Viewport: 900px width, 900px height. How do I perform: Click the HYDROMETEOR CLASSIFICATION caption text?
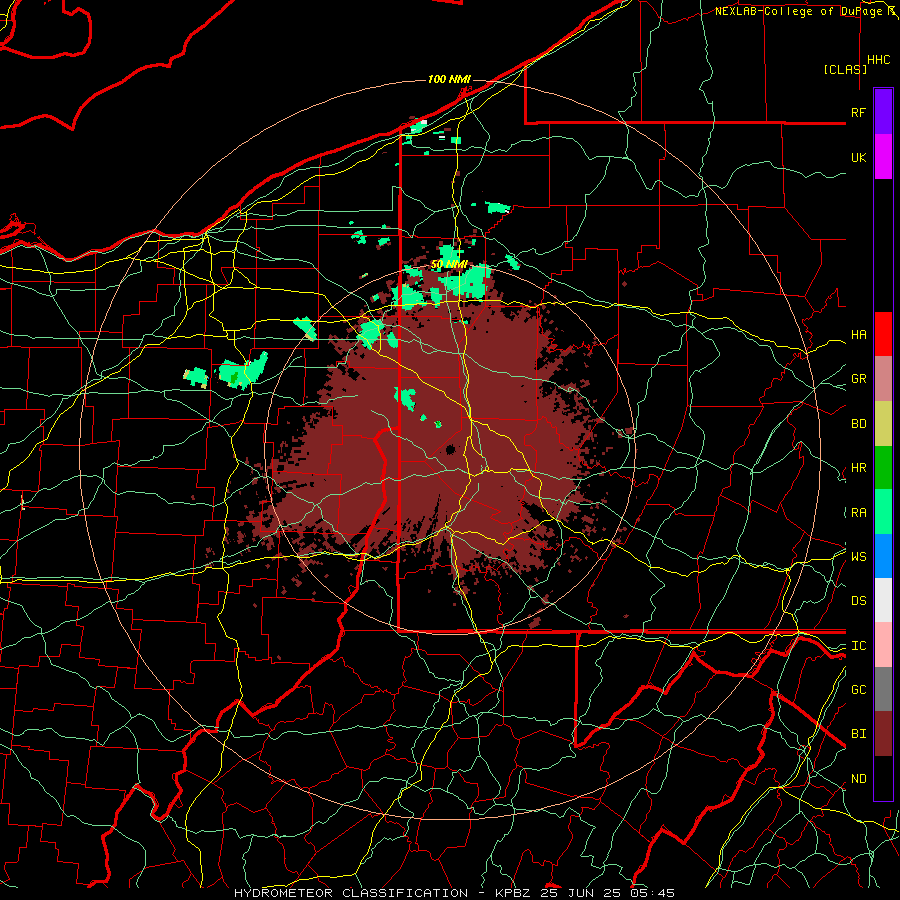(x=351, y=893)
